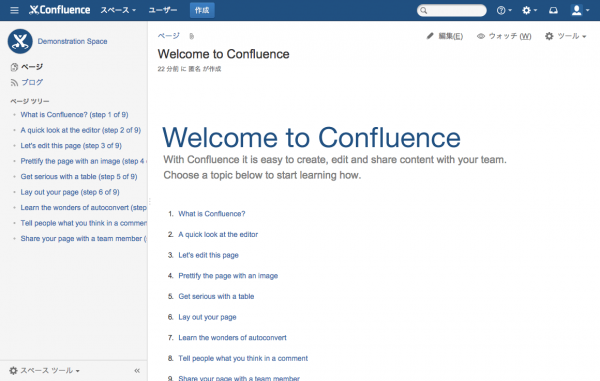Click content link 4. Prettify the page with an image

coord(228,276)
